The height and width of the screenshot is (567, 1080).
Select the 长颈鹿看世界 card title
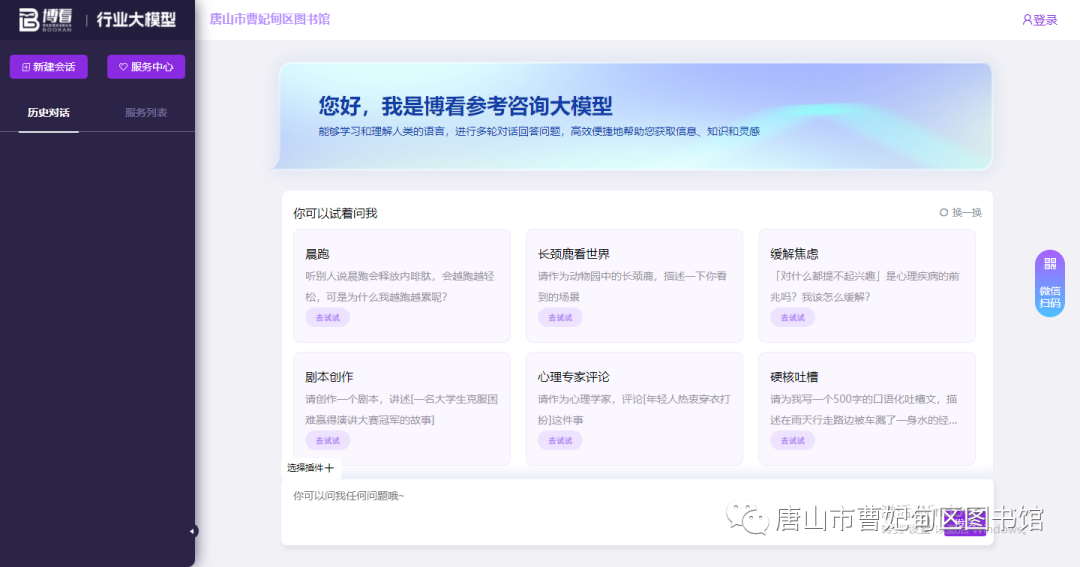point(573,254)
